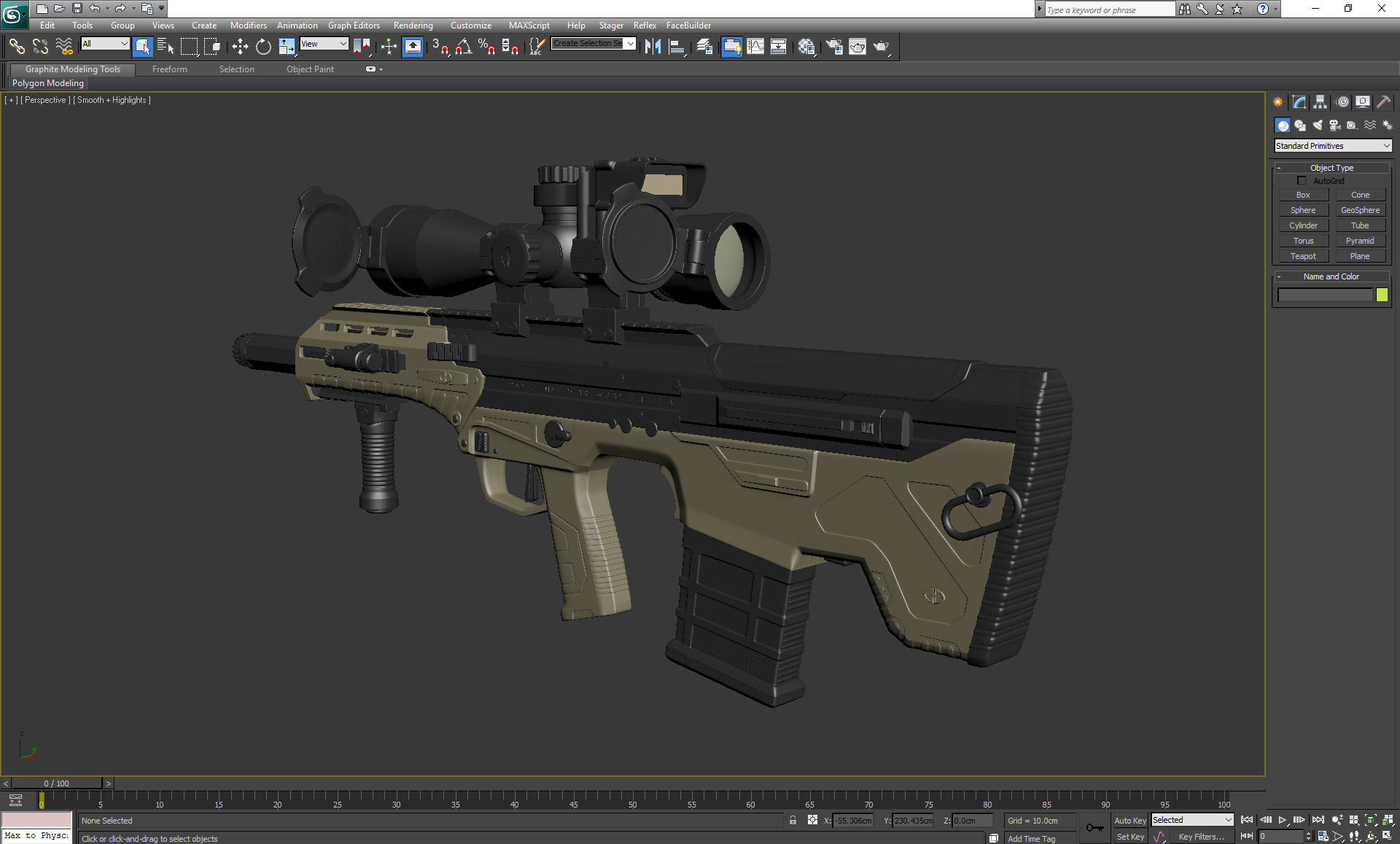Pick the object color swatch
Screen dimensions: 1400x844
pyautogui.click(x=1382, y=295)
